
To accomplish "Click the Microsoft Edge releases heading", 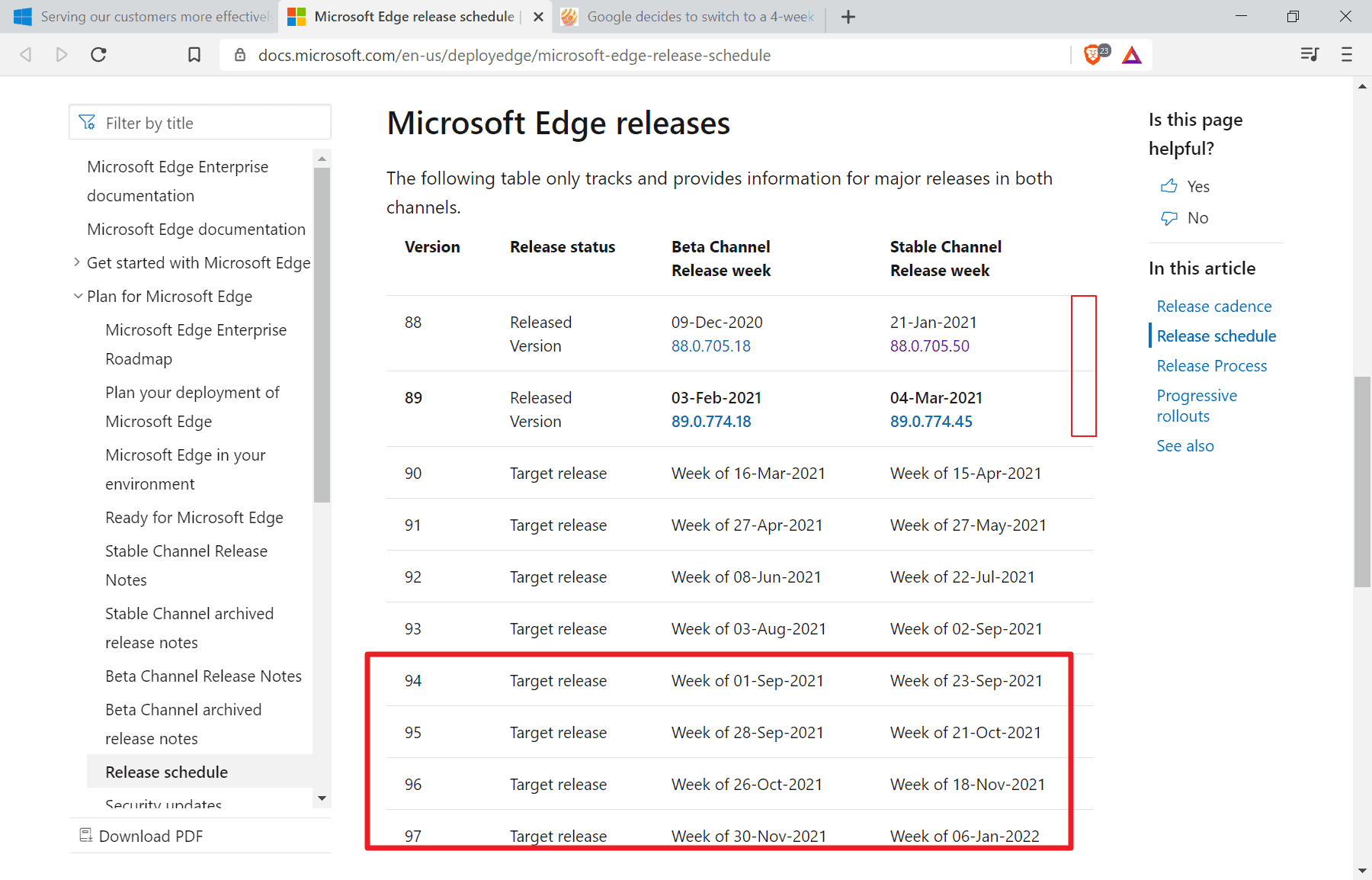I will point(558,123).
